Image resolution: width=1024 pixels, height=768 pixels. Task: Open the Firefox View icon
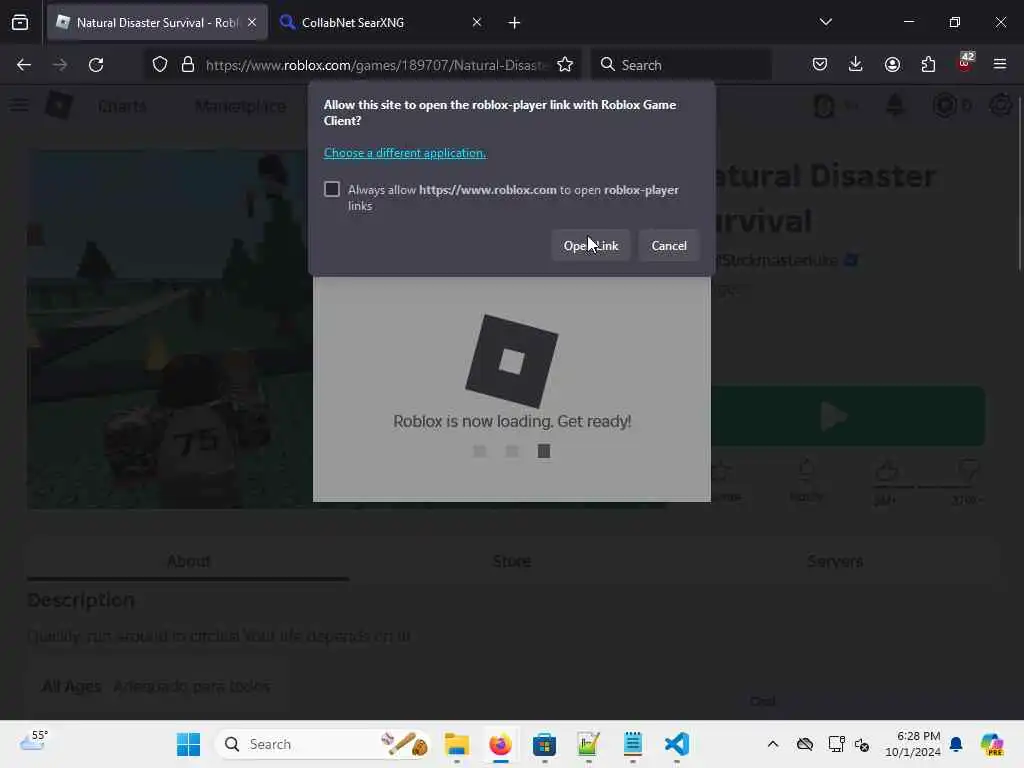tap(20, 23)
